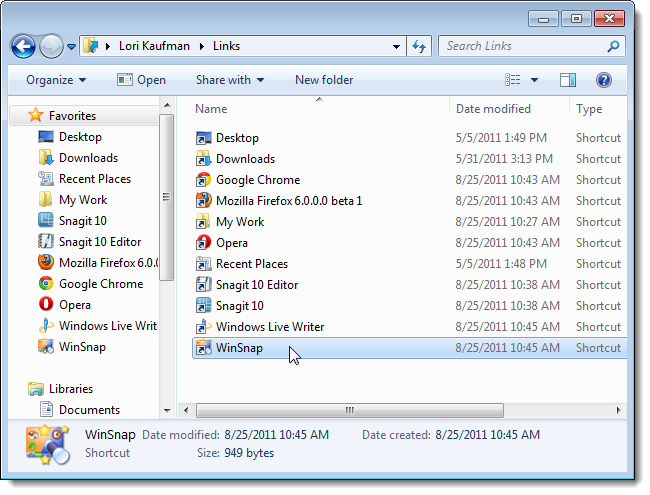Select Libraries in the navigation pane

(x=71, y=389)
